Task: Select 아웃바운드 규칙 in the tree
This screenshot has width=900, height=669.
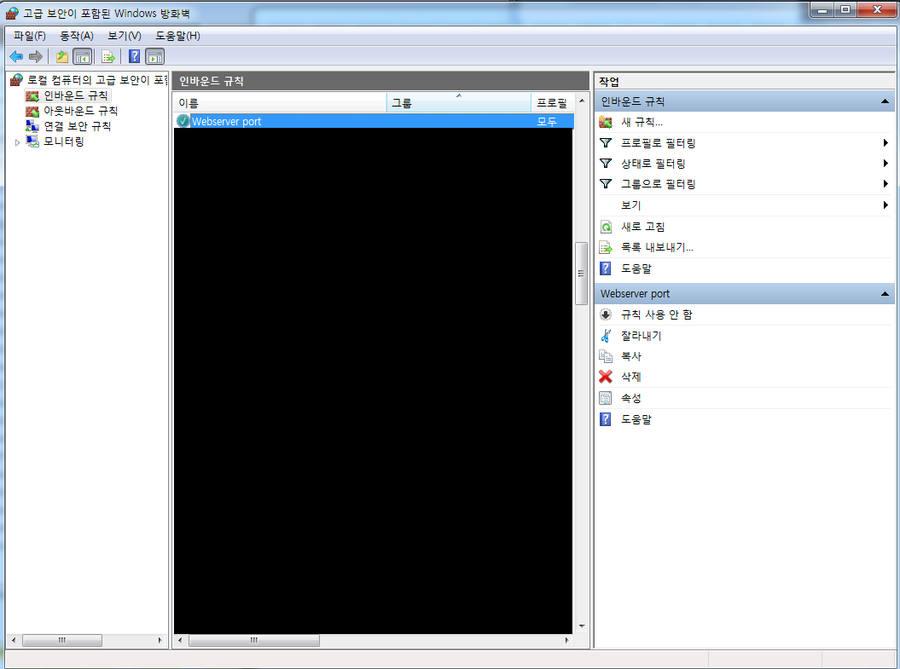Action: 81,111
